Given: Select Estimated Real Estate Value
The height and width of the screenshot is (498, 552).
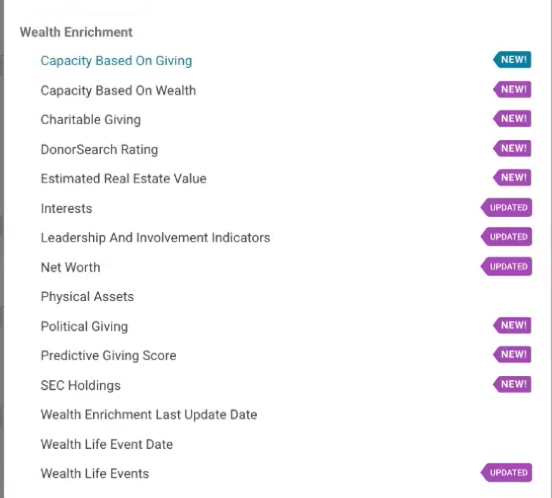Looking at the screenshot, I should pyautogui.click(x=124, y=178).
